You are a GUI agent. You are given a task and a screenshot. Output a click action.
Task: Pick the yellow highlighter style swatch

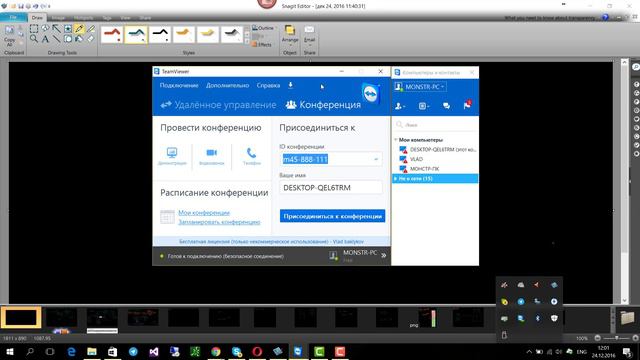point(208,35)
